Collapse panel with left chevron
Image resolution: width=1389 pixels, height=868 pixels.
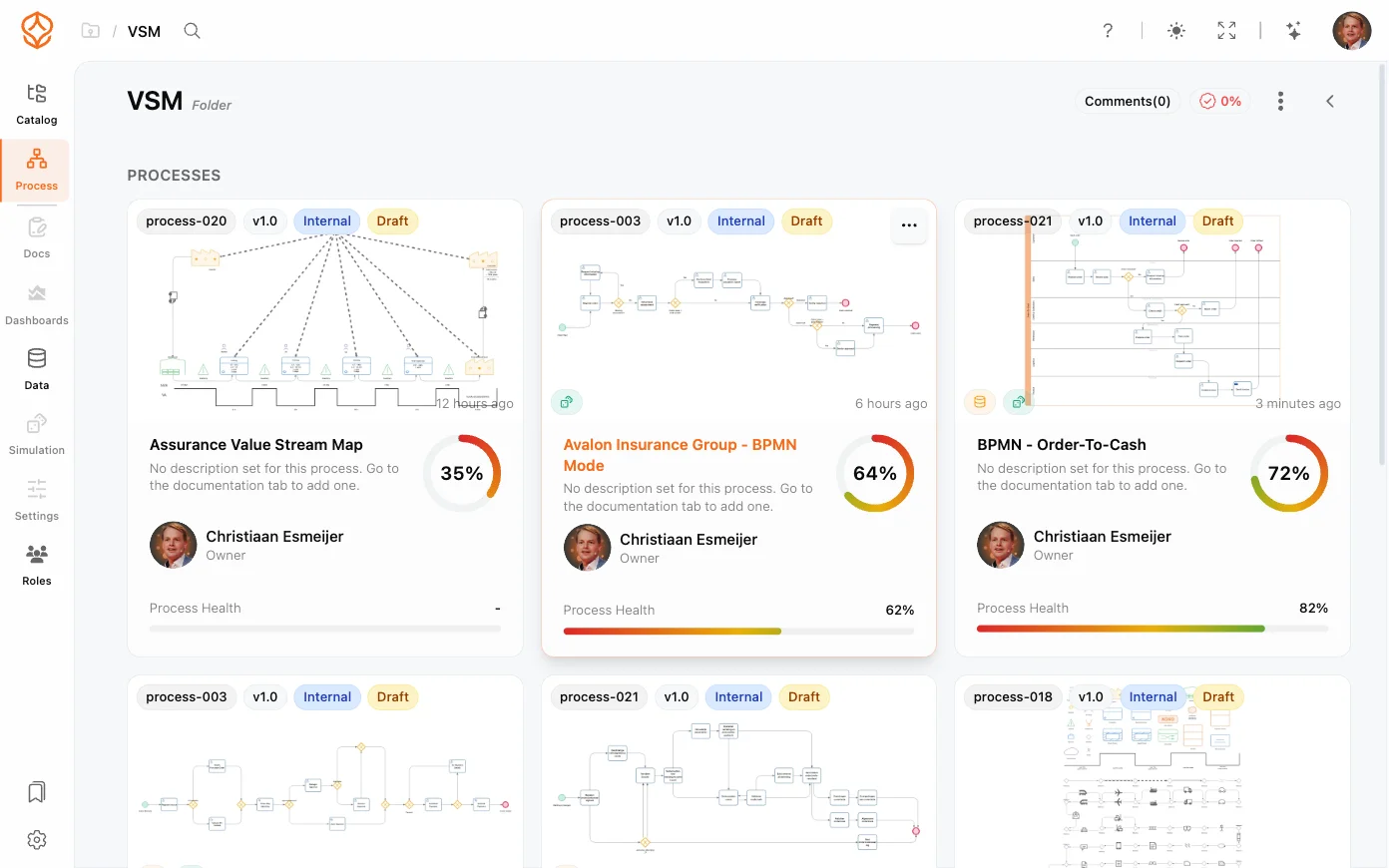click(x=1329, y=101)
